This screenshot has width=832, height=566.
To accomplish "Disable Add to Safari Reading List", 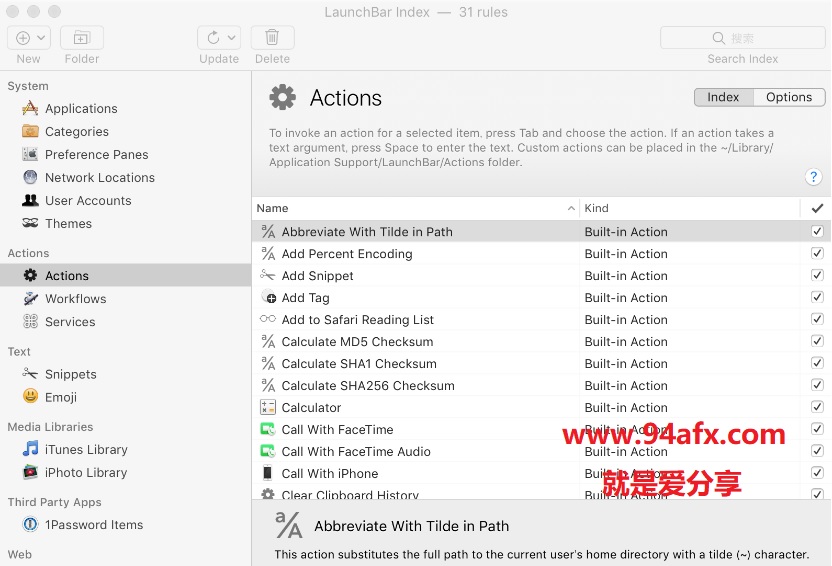I will click(x=817, y=319).
